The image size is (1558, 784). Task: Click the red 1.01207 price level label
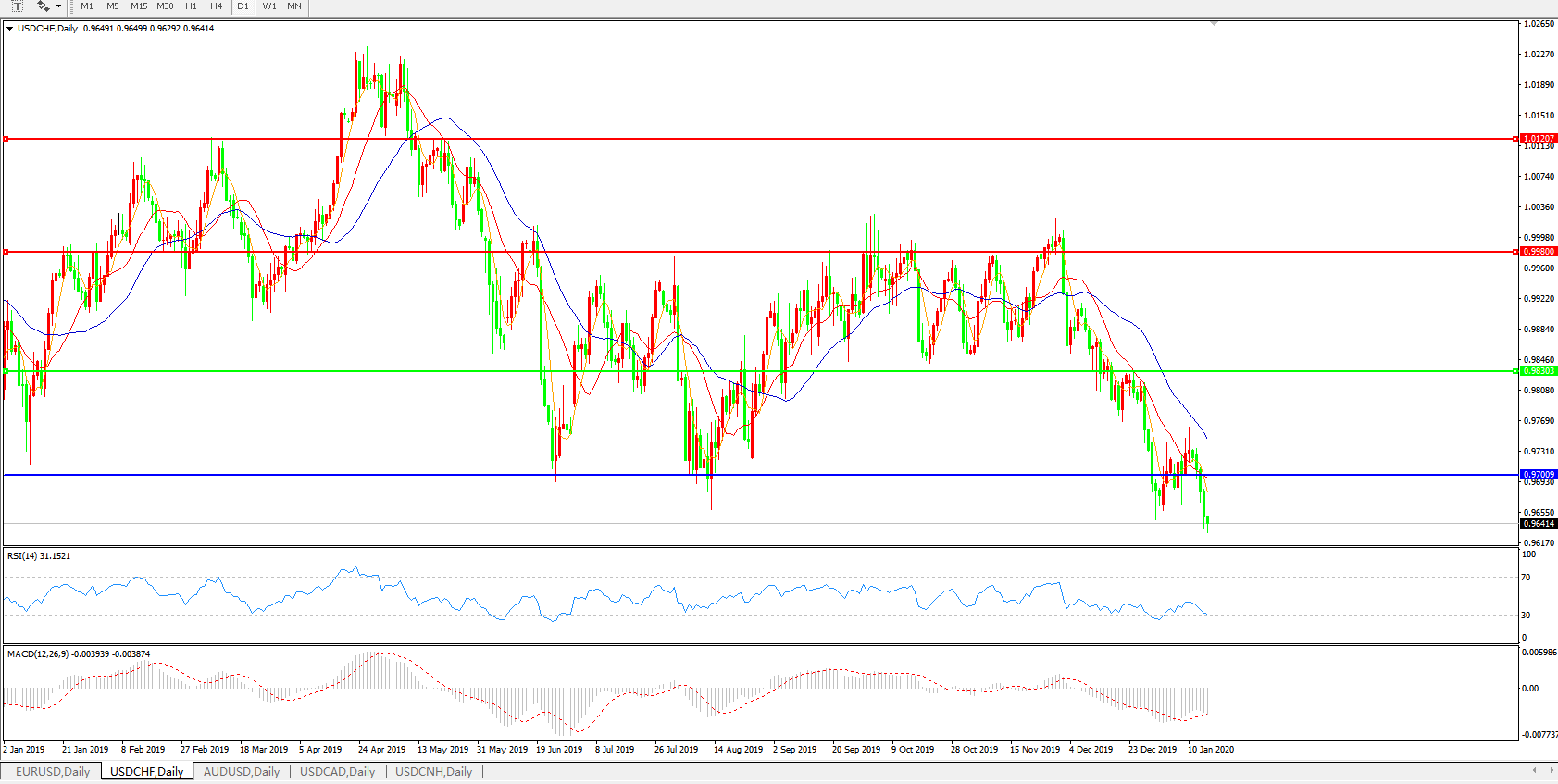click(1539, 139)
